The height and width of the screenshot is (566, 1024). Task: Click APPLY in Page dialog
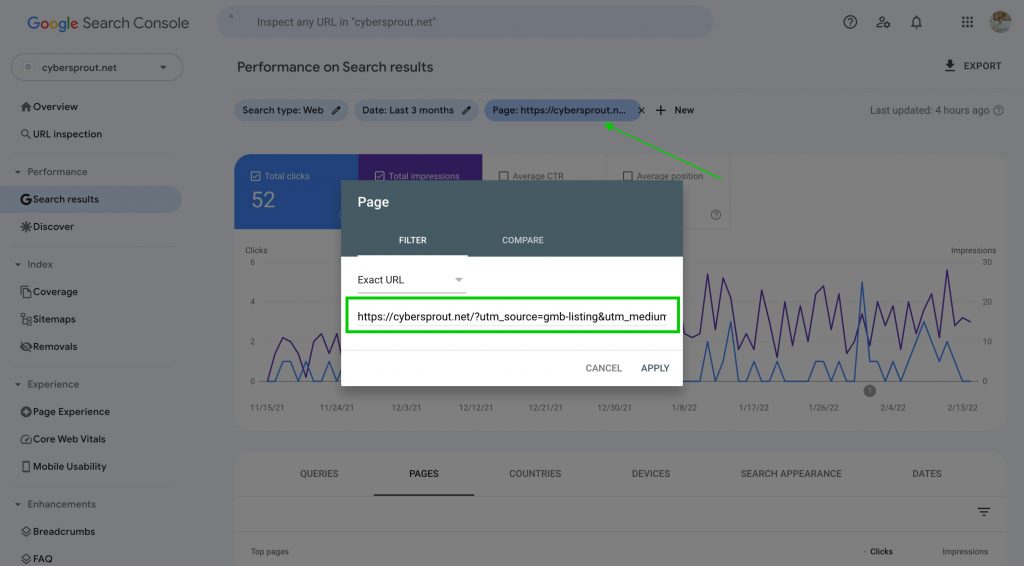click(x=655, y=368)
